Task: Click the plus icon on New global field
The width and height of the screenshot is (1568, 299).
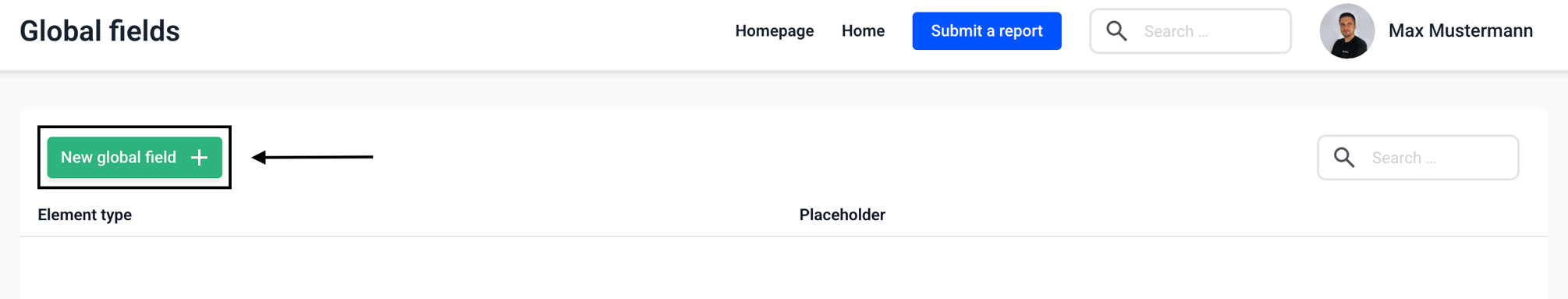Action: pos(200,158)
